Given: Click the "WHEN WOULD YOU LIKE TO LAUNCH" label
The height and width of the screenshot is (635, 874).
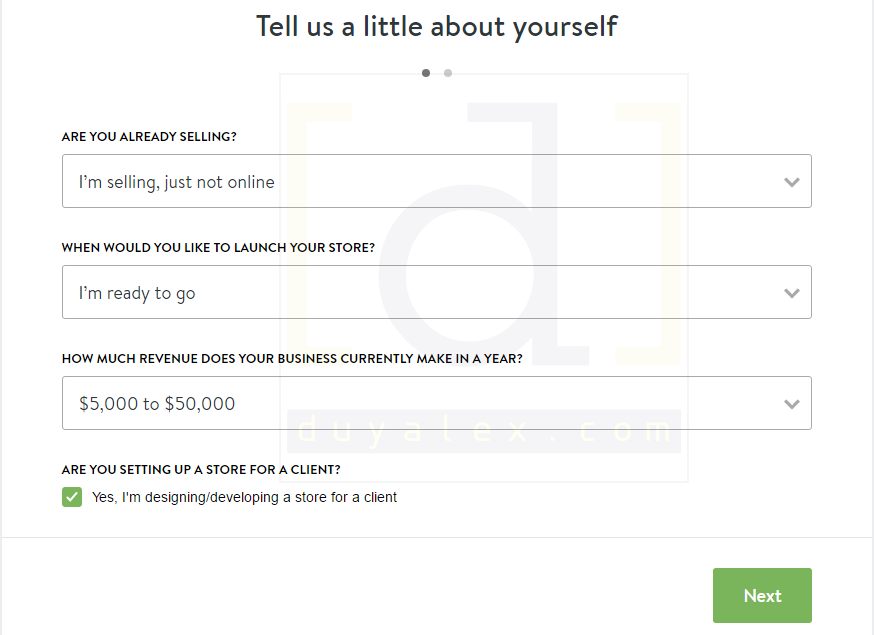Looking at the screenshot, I should 218,248.
